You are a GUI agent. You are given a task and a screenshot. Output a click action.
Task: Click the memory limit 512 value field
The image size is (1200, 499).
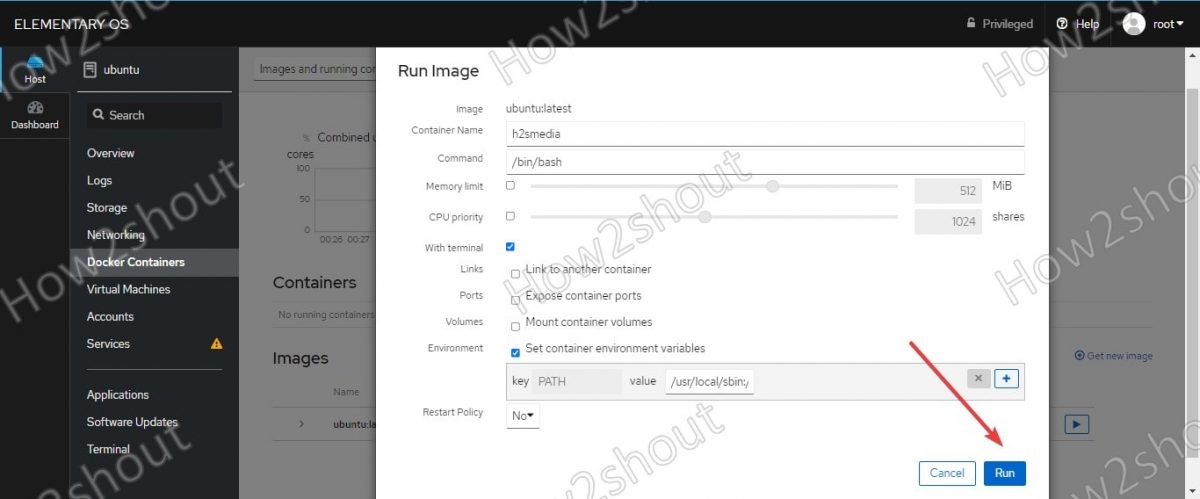pos(950,191)
